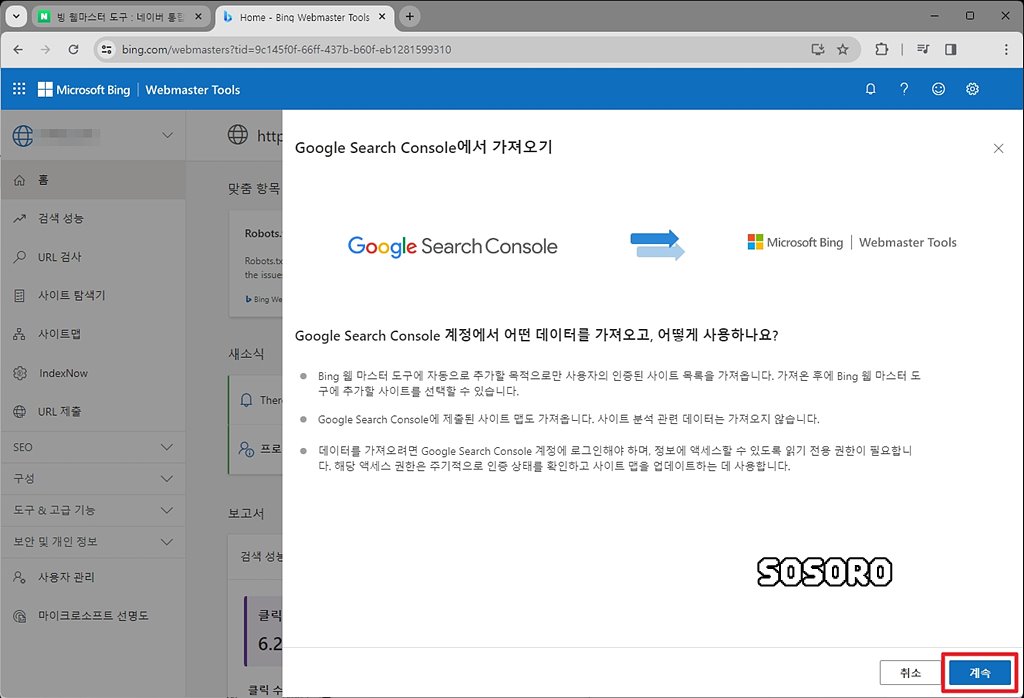The height and width of the screenshot is (698, 1024).
Task: Click the IndexNow gear icon
Action: coord(20,373)
